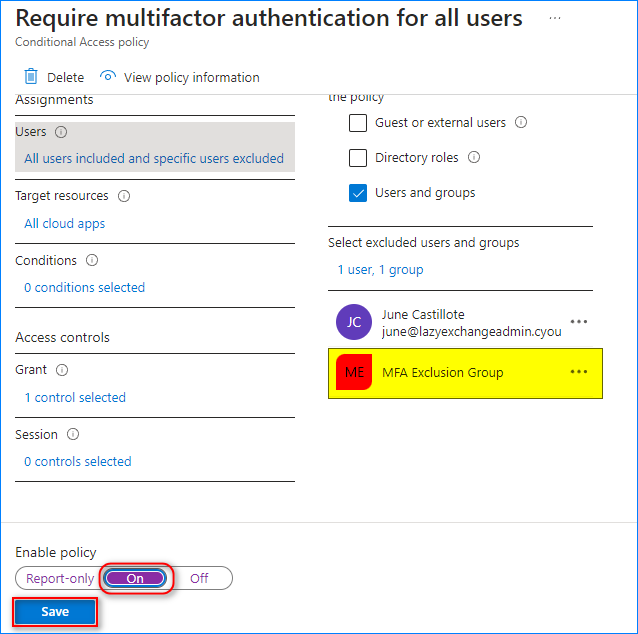Click the View policy information label
Image resolution: width=638 pixels, height=634 pixels.
click(192, 77)
